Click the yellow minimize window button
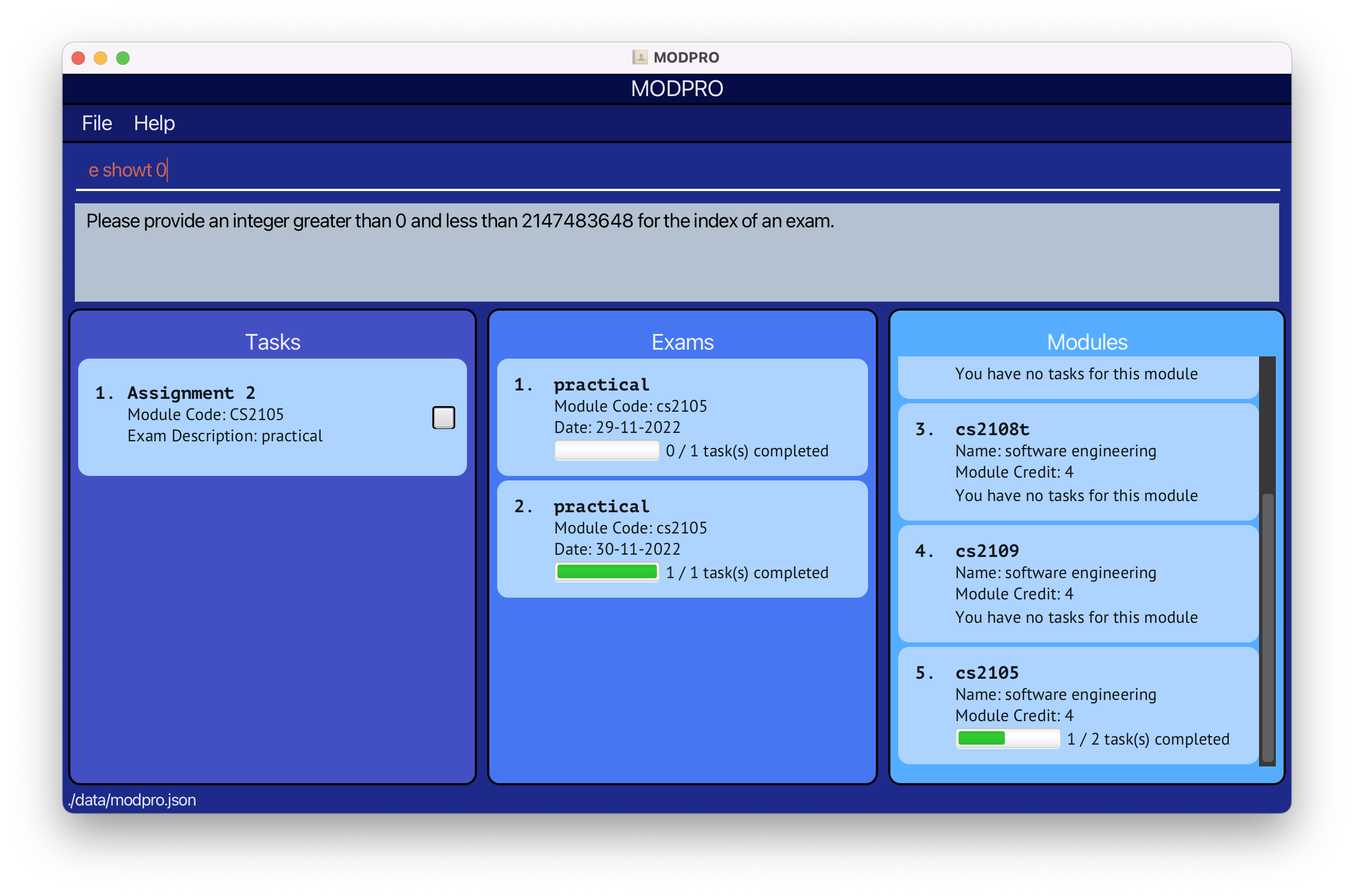Viewport: 1354px width, 896px height. (101, 58)
